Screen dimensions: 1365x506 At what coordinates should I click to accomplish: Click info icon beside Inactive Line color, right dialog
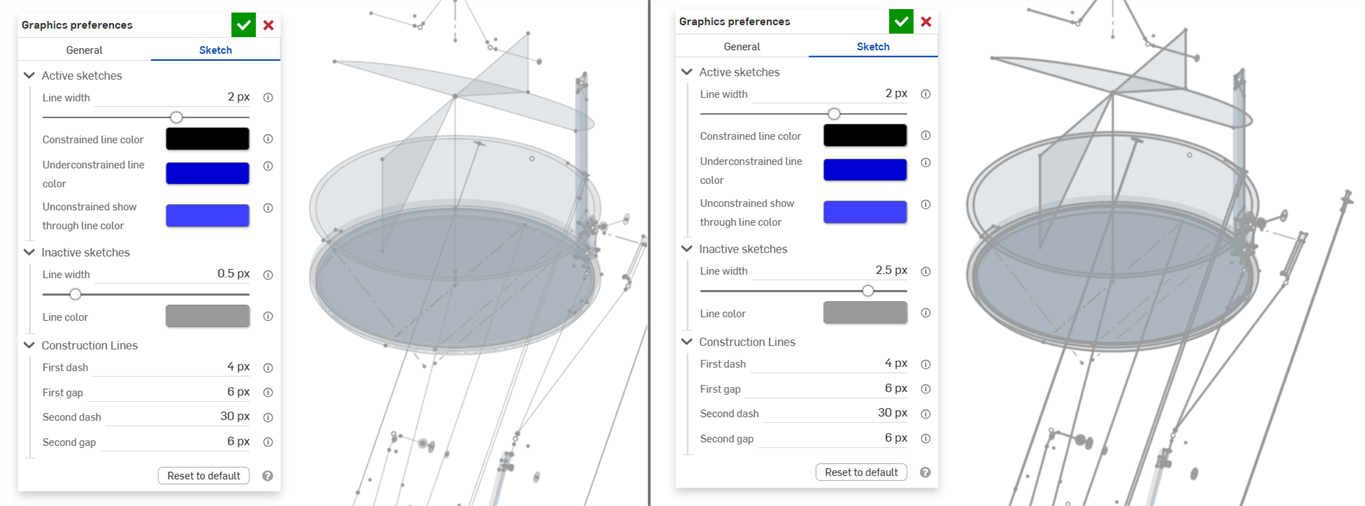pyautogui.click(x=926, y=313)
